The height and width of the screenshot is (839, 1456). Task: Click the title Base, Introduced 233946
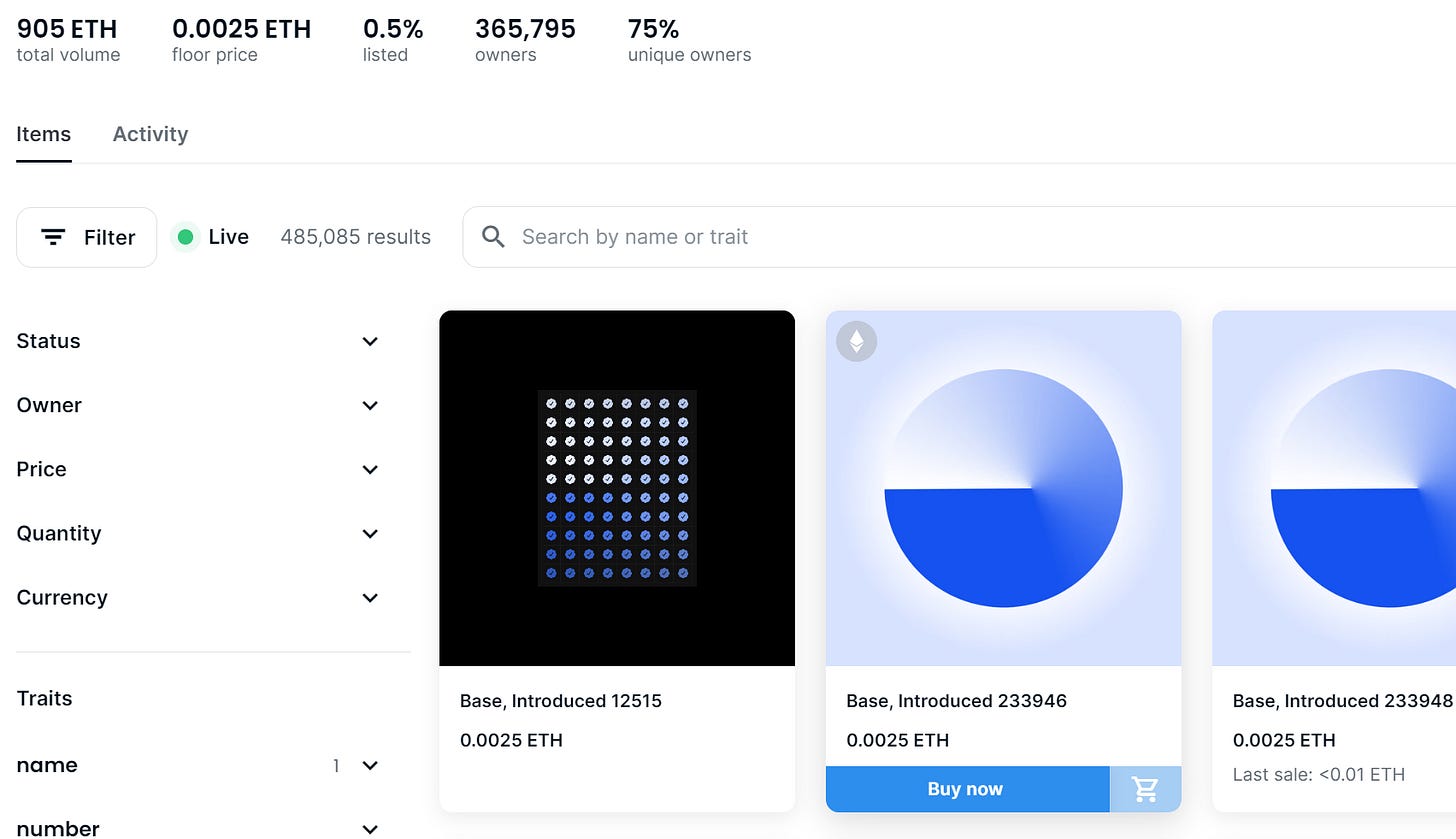point(957,701)
